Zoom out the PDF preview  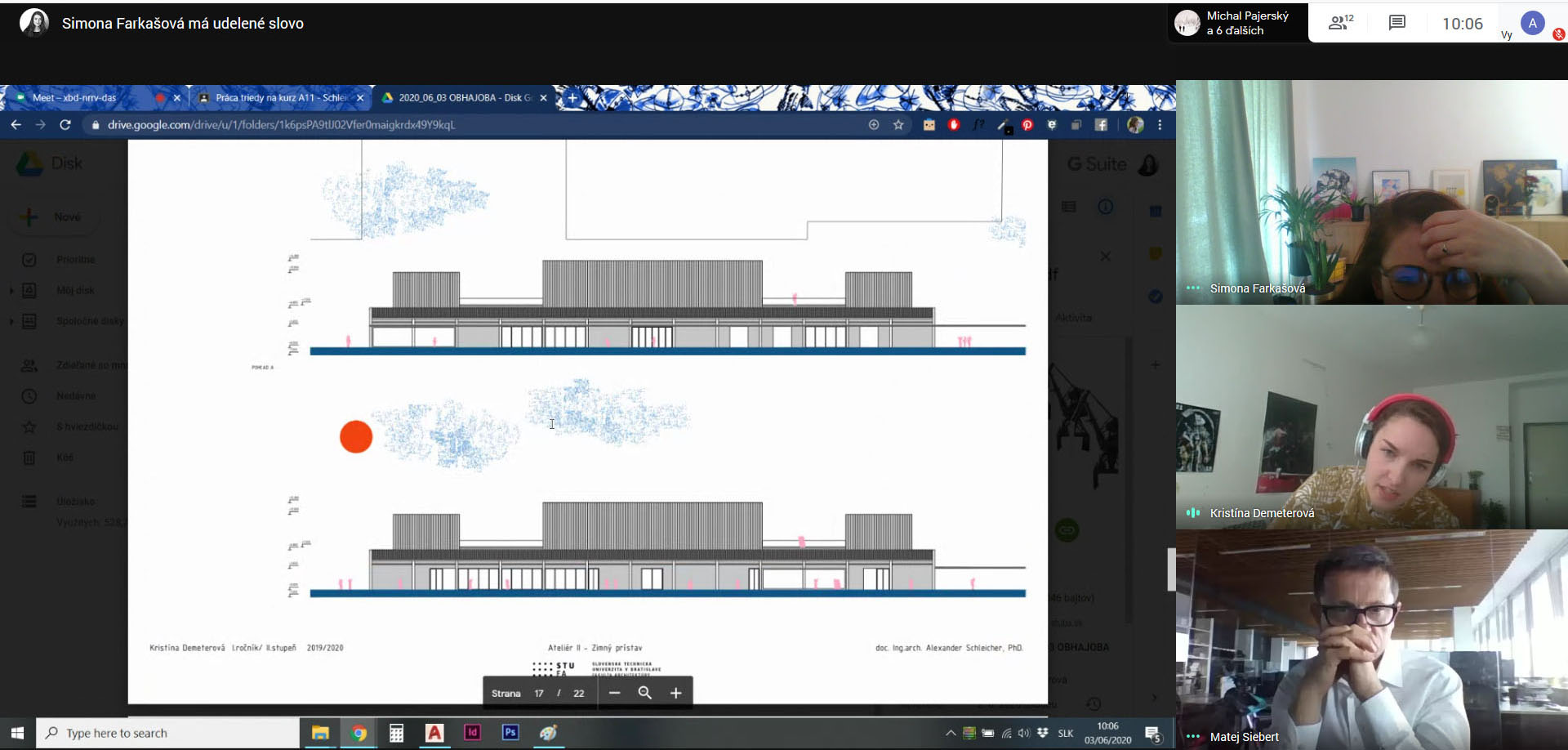615,693
